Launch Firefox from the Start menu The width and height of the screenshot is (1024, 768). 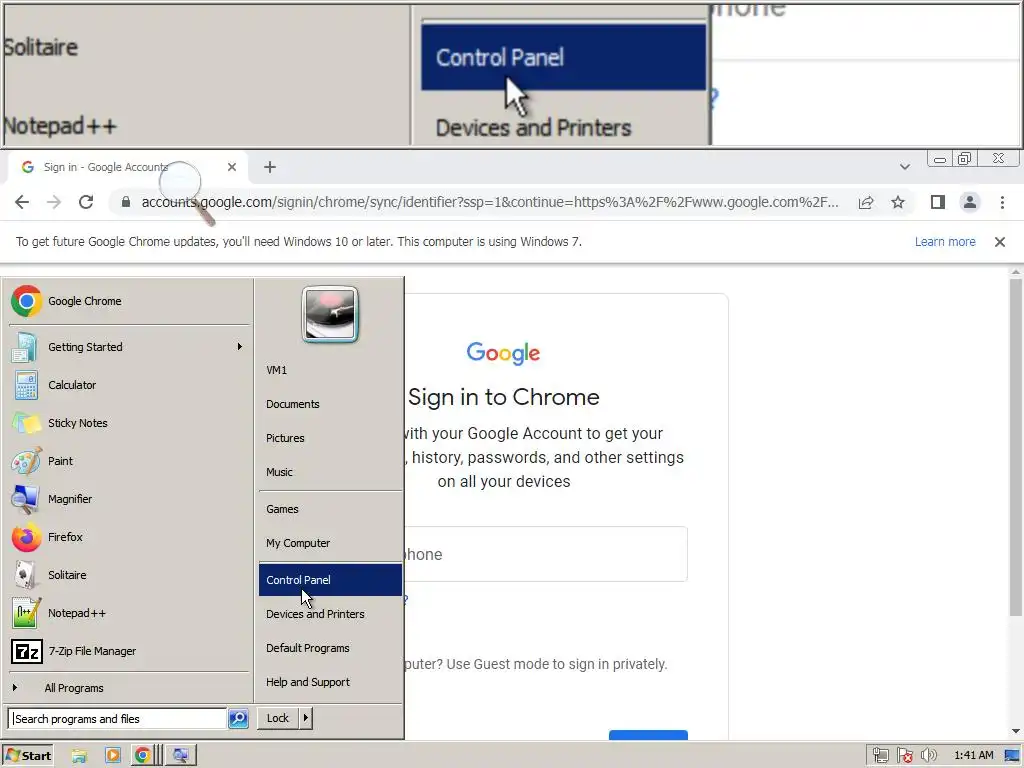(129, 537)
